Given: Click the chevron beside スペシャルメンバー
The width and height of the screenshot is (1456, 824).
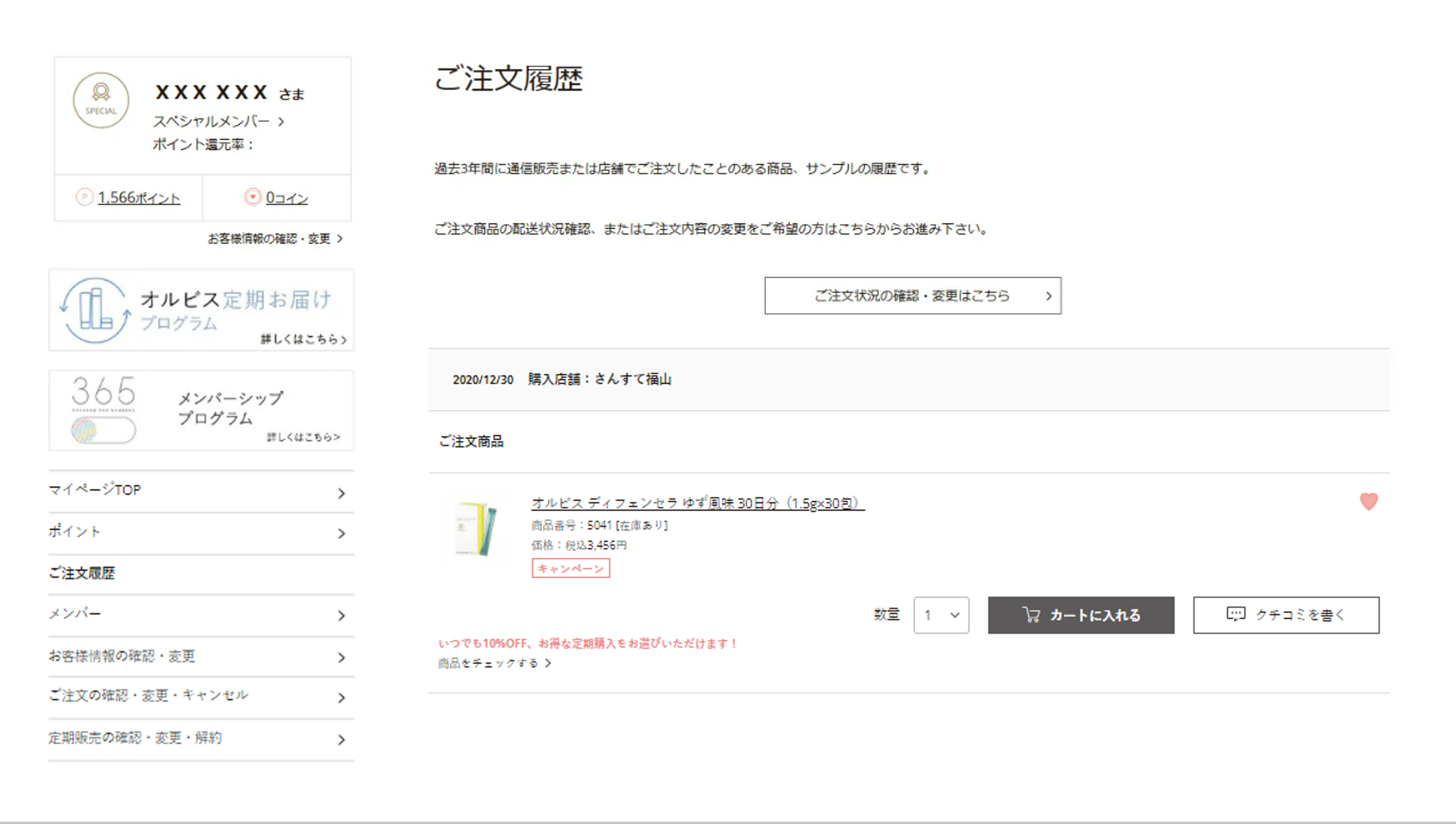Looking at the screenshot, I should coord(281,122).
